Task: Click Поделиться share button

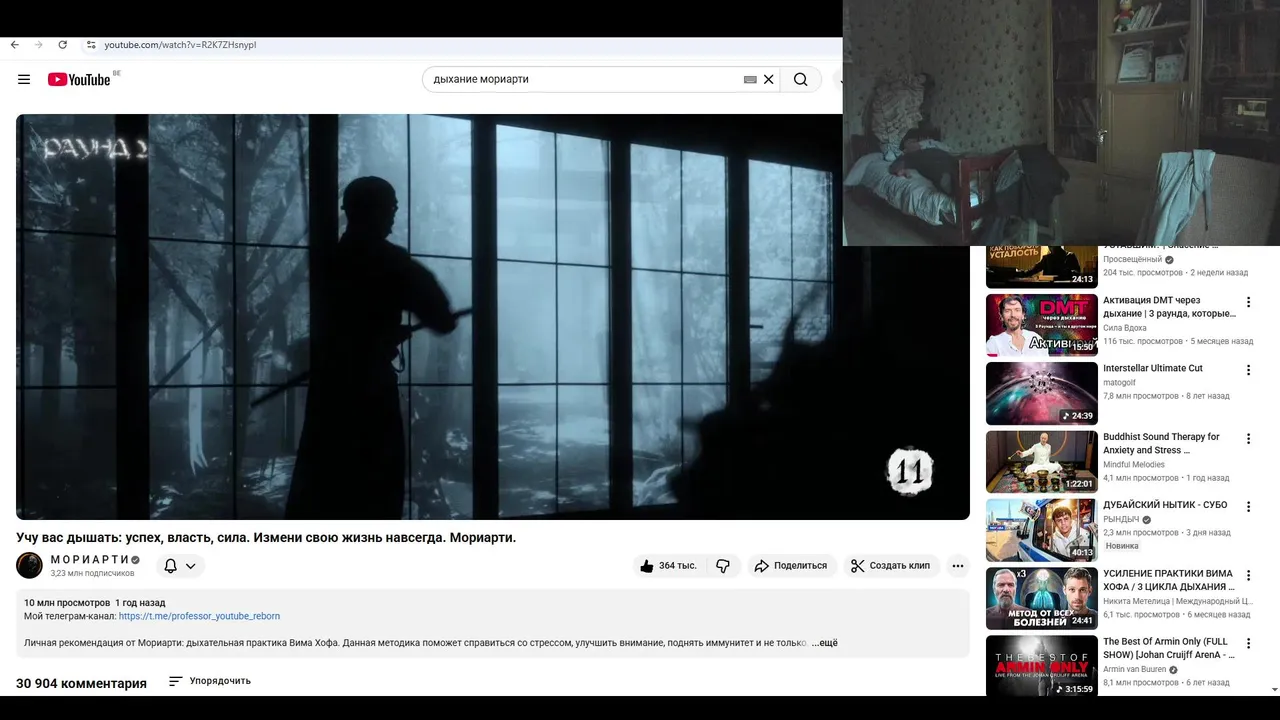Action: 790,566
